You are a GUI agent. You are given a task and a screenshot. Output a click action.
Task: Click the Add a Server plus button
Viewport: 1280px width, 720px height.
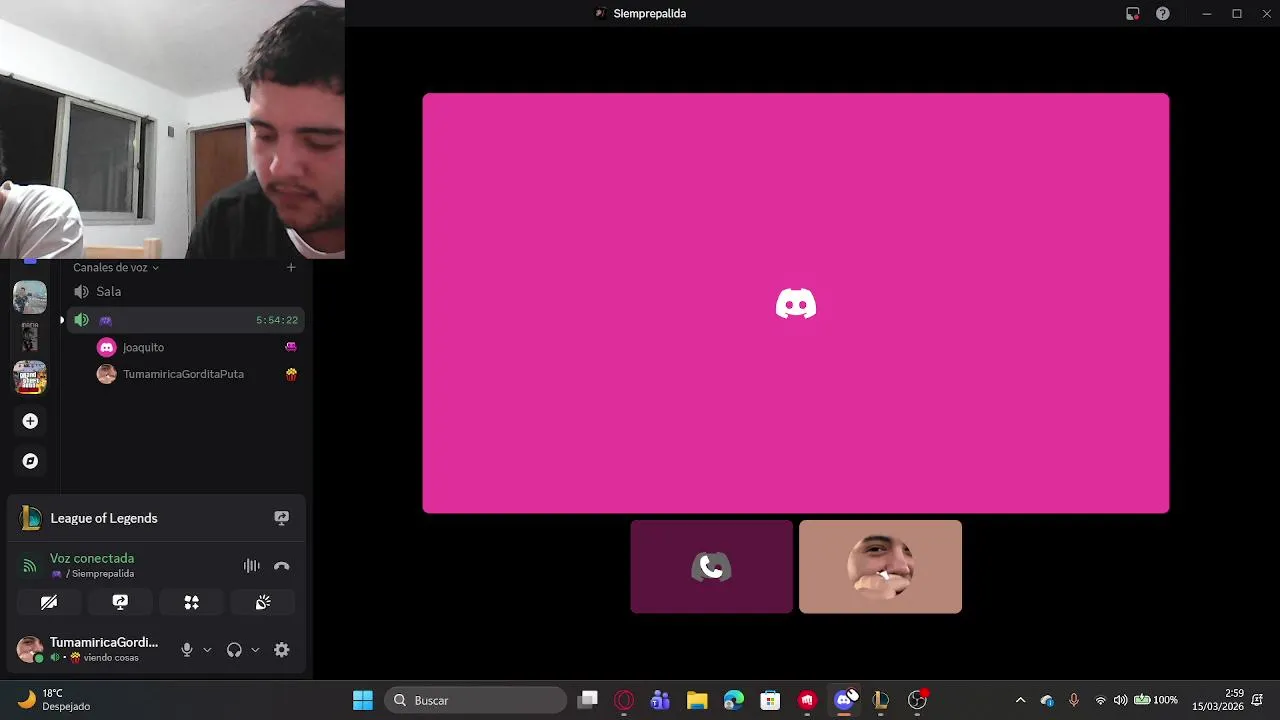(30, 421)
